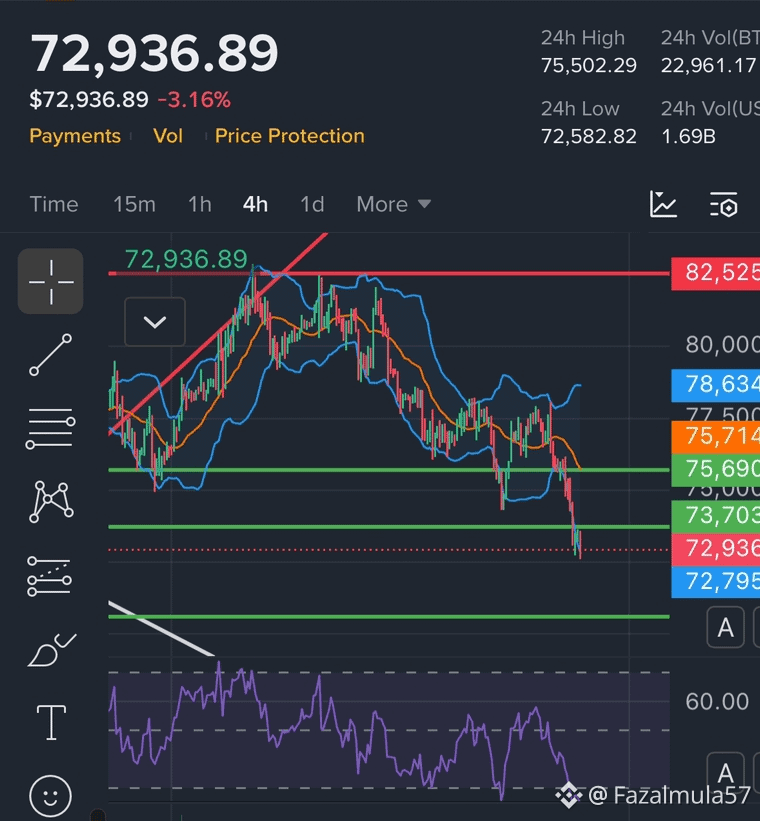Click the 24h High value 75,502.29

point(589,65)
